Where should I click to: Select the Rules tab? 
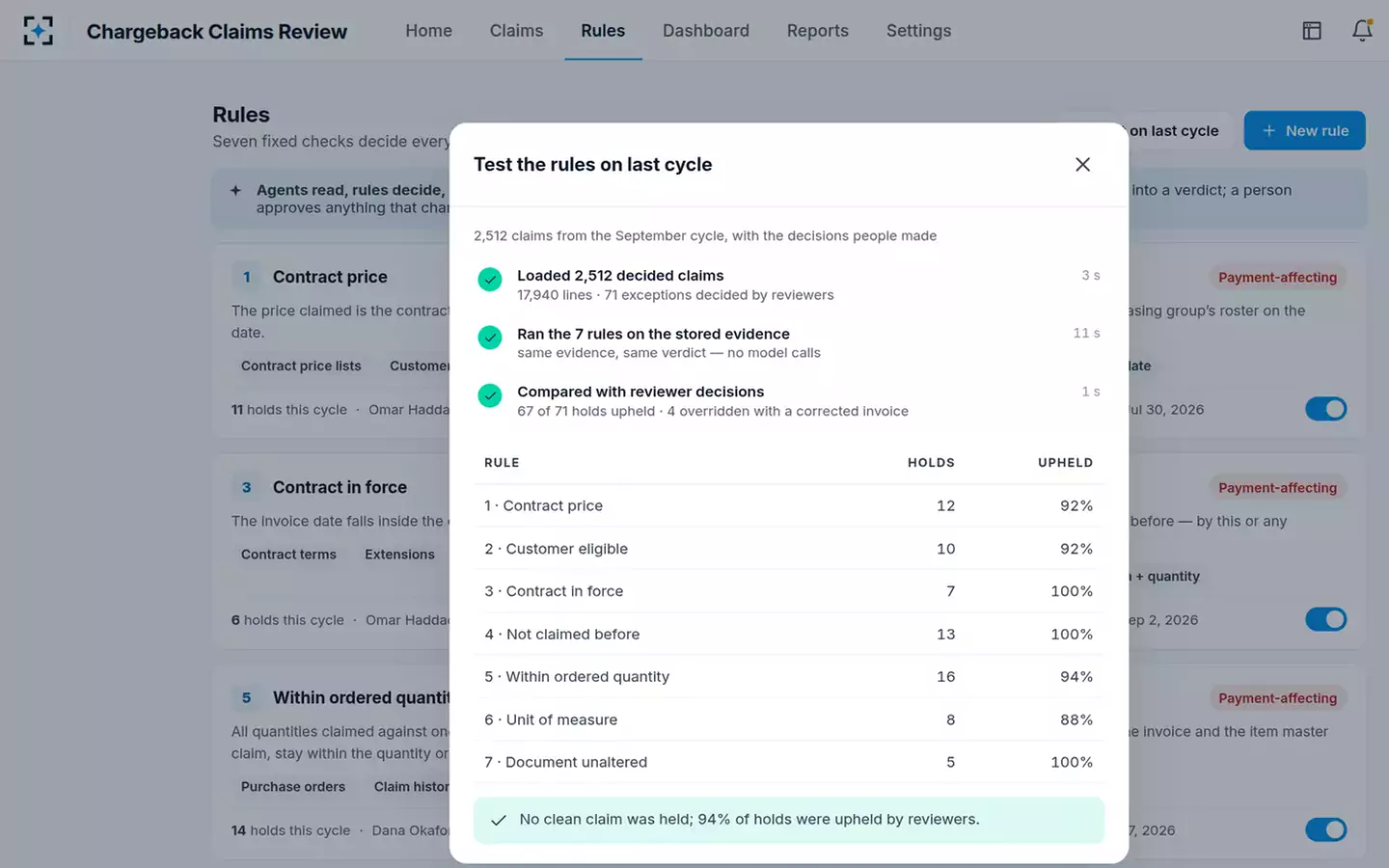pyautogui.click(x=603, y=31)
